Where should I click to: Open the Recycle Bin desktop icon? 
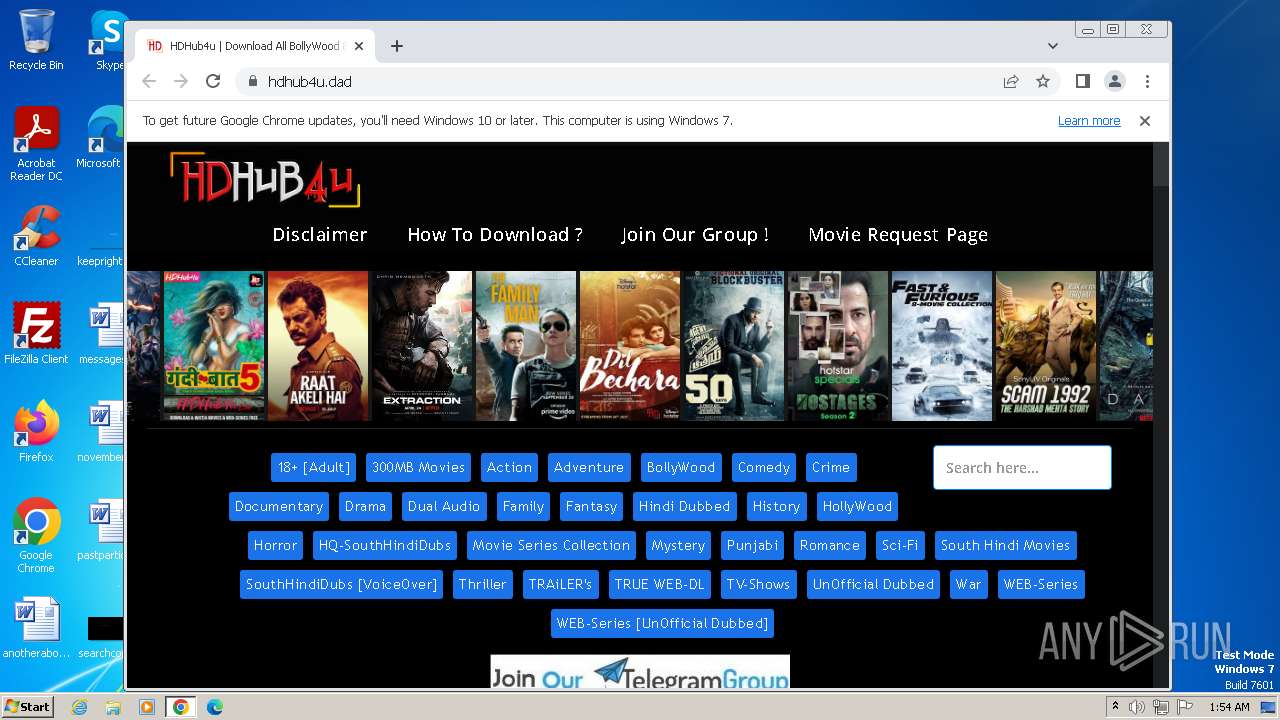(x=36, y=40)
